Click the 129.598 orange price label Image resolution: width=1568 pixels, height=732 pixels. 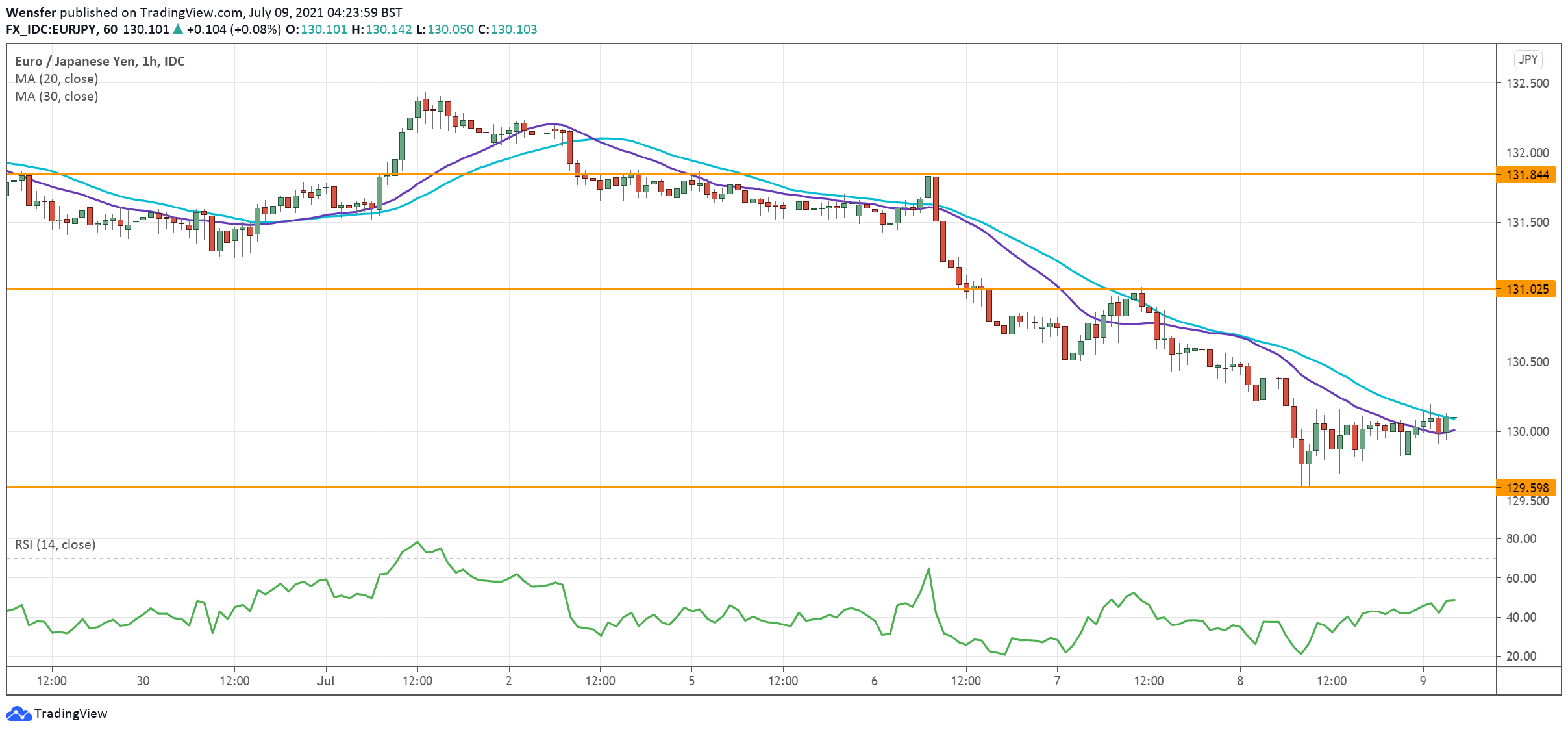[x=1526, y=488]
